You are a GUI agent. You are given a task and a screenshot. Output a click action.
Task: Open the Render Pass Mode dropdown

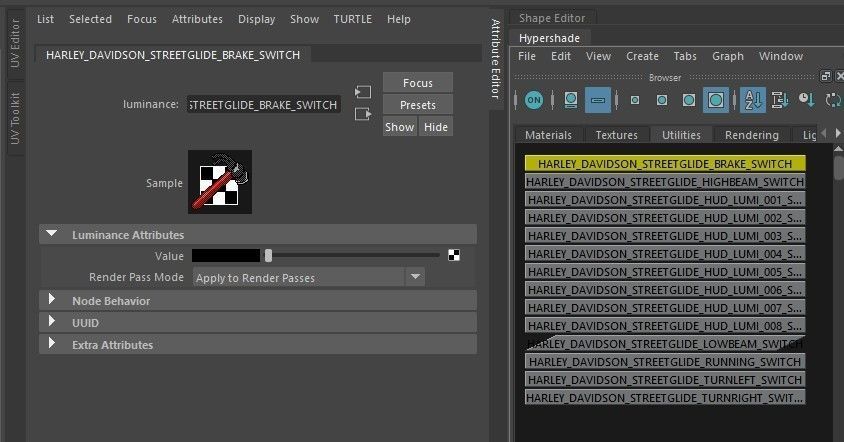pyautogui.click(x=309, y=277)
